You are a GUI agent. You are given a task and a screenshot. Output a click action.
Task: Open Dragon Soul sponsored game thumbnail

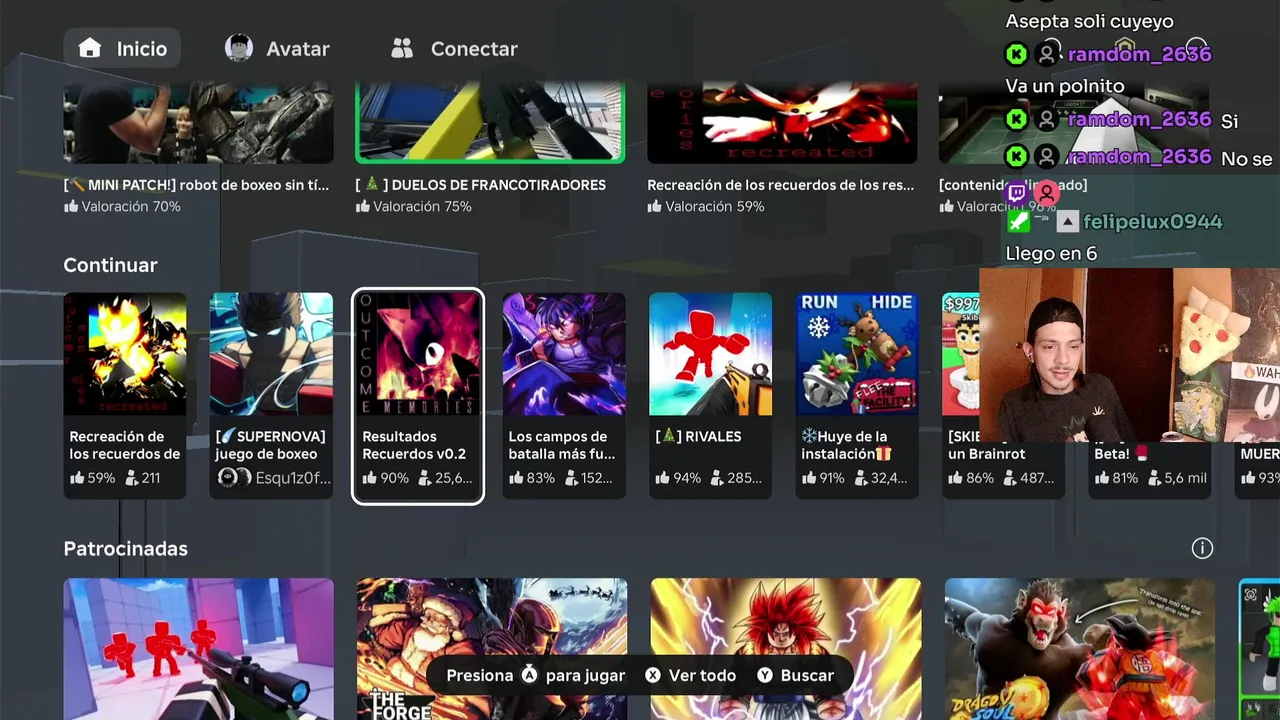1080,649
